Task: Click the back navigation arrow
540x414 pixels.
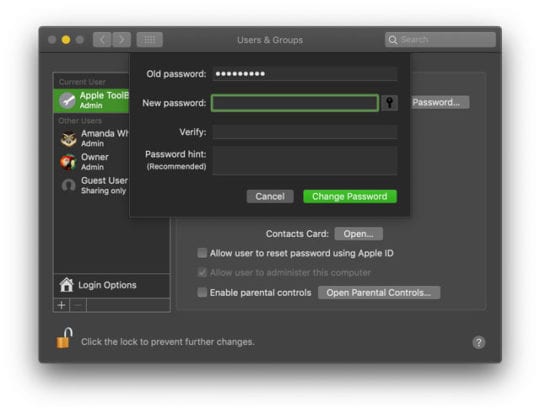Action: (102, 40)
